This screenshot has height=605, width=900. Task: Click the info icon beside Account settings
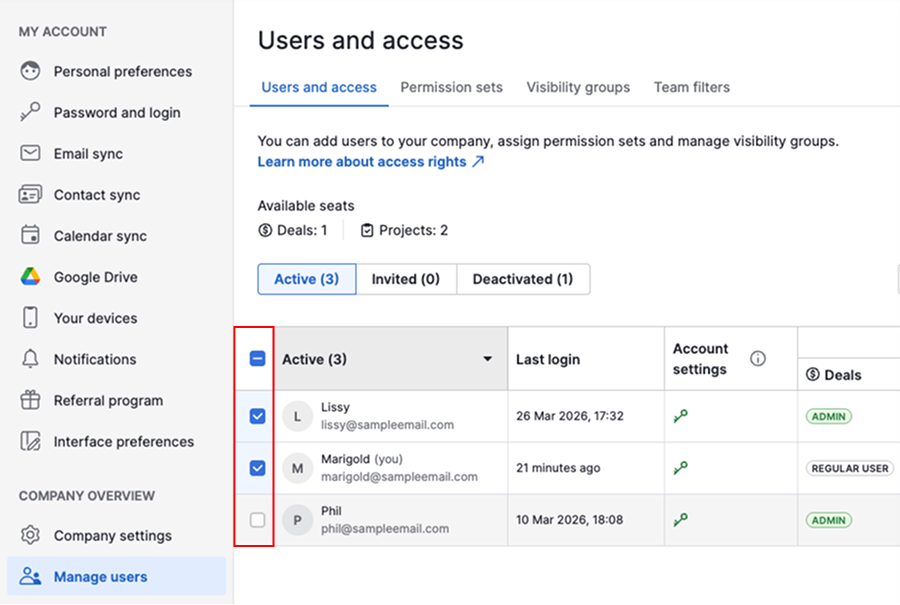(758, 358)
